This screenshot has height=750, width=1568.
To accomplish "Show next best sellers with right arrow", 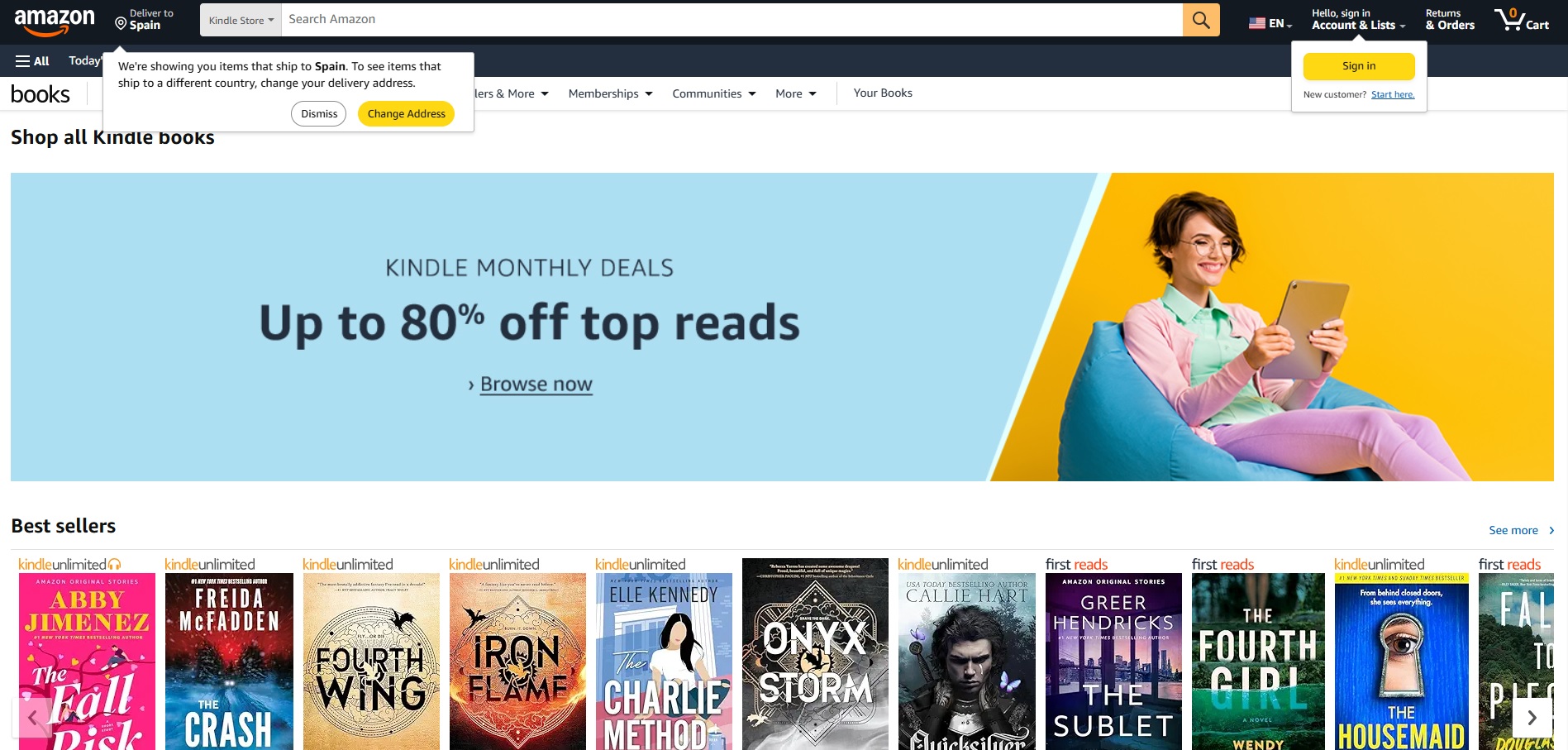I will click(1532, 717).
